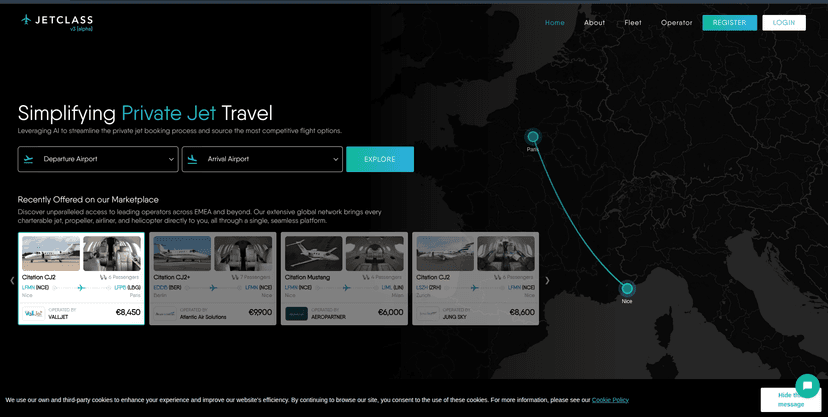Open the Fleet menu item
This screenshot has height=417, width=828.
(x=633, y=22)
